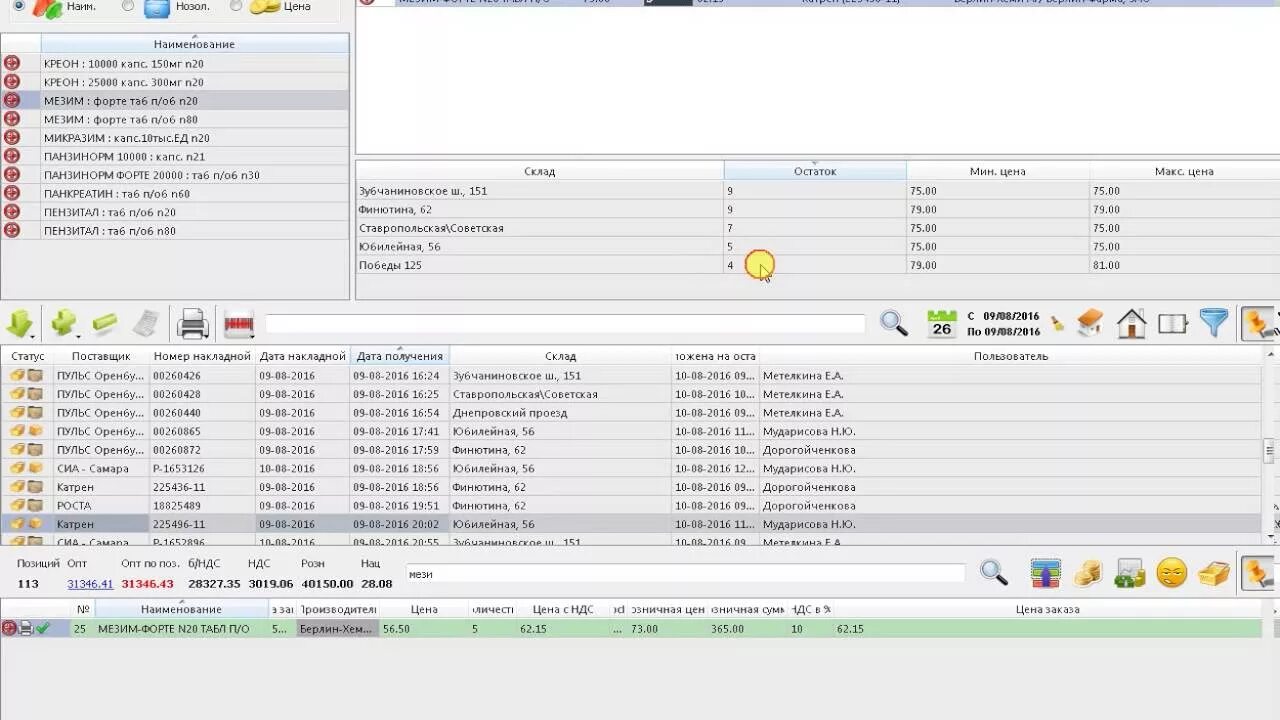
Task: Select 'МЕЗИМ : форте таб п/об n80' row
Action: tap(175, 119)
